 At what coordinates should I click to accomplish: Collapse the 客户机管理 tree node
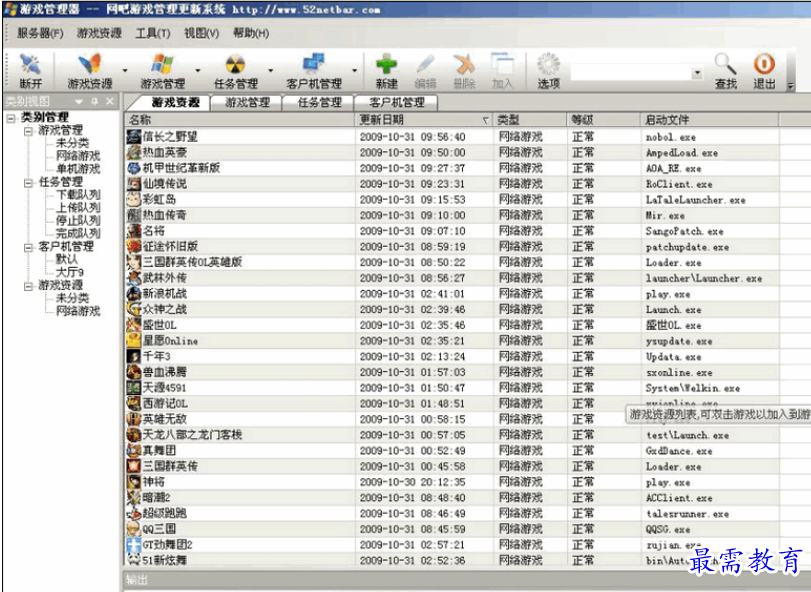(28, 247)
